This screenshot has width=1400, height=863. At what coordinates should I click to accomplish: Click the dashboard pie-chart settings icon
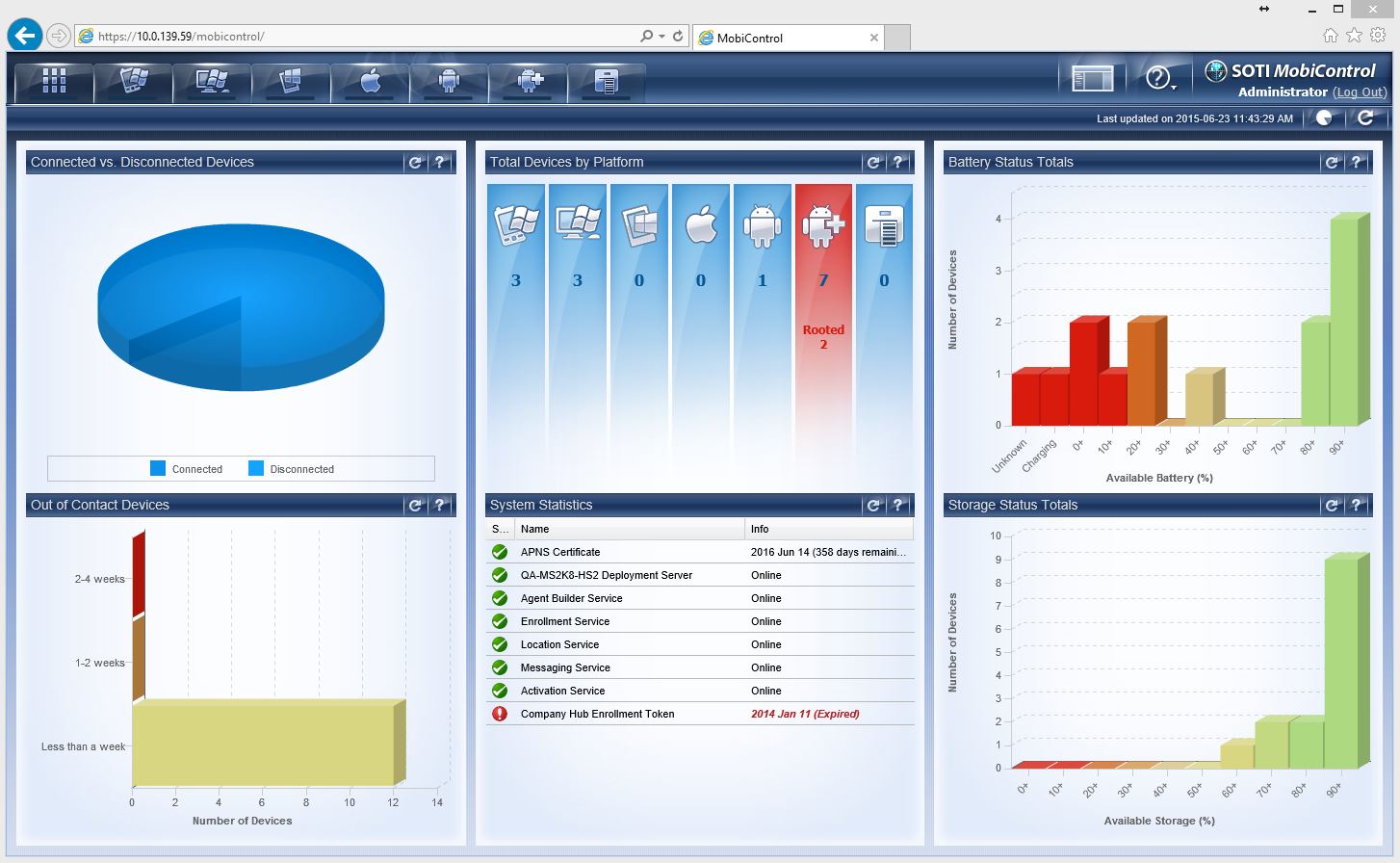click(1326, 118)
